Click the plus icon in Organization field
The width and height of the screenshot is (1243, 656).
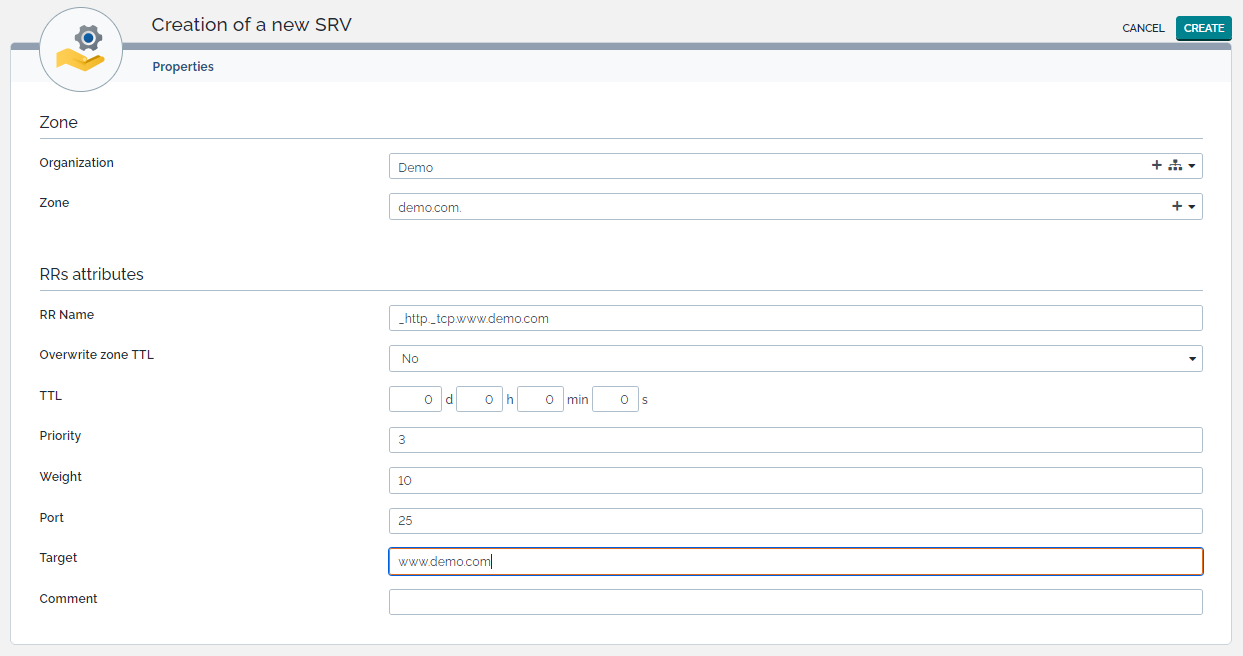tap(1157, 166)
